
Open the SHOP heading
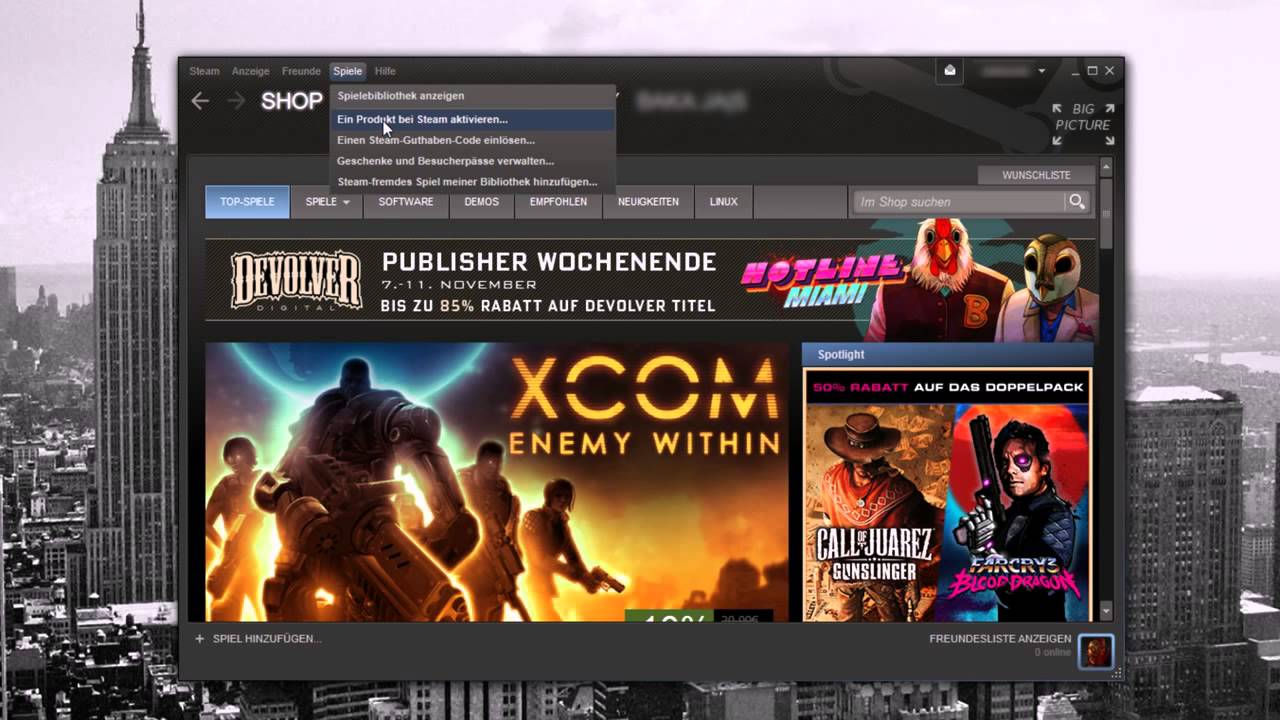[x=292, y=101]
